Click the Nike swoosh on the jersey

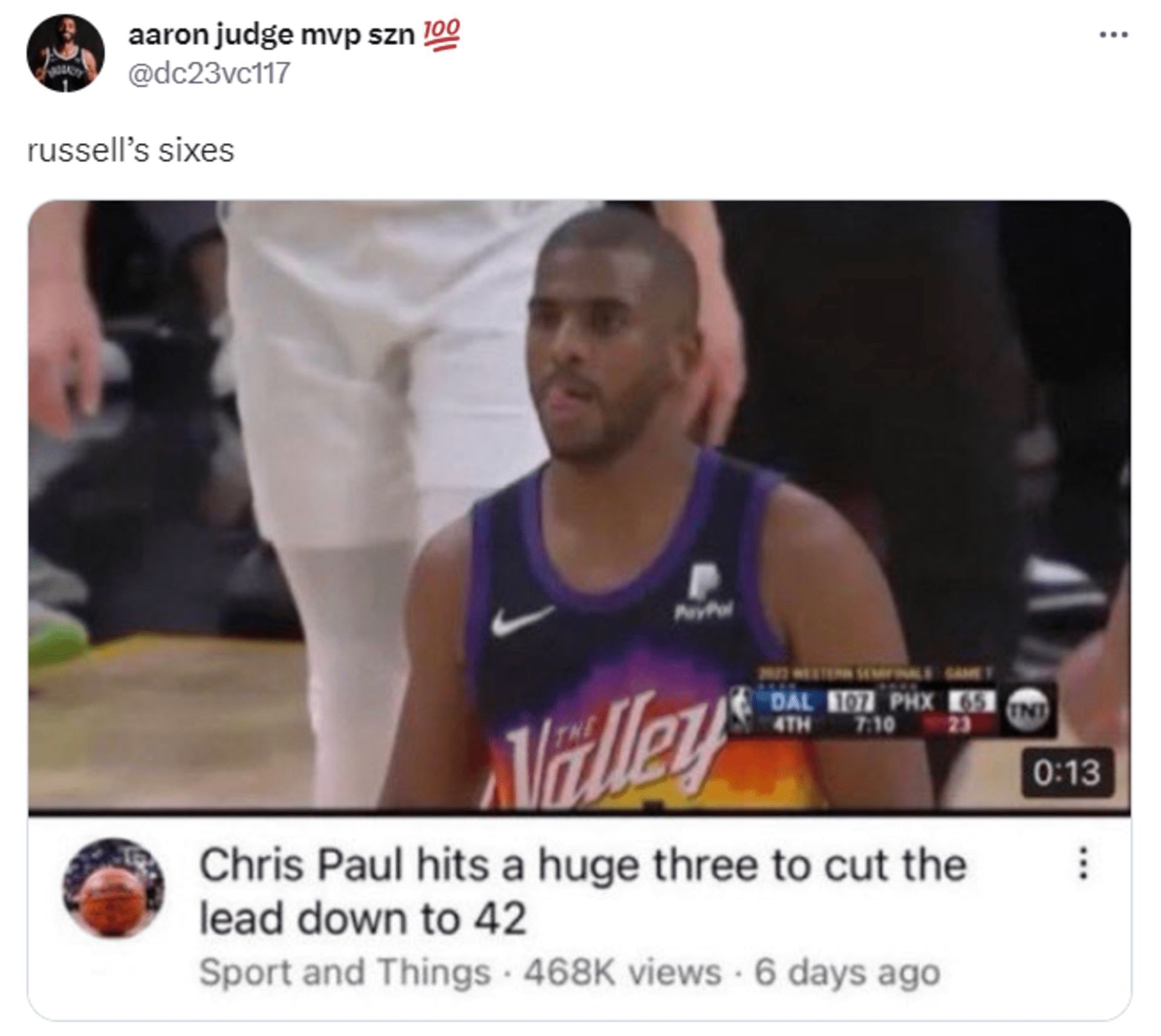(x=522, y=621)
